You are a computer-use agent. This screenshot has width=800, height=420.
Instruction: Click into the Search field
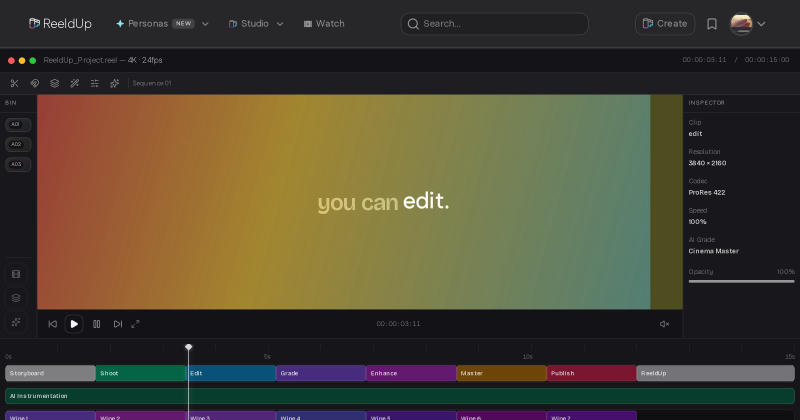coord(494,24)
